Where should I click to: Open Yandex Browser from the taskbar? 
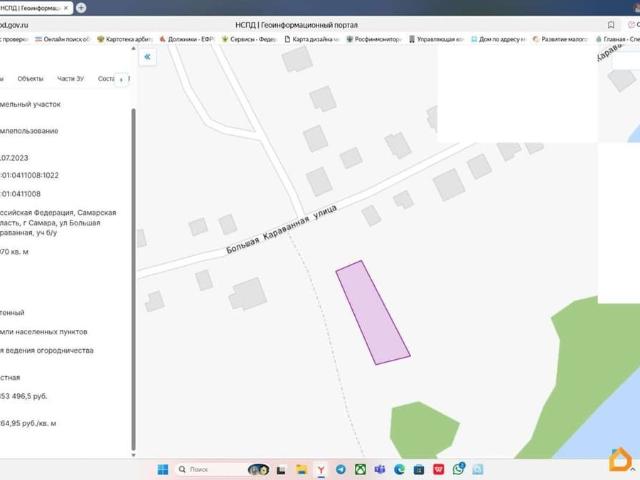(320, 469)
